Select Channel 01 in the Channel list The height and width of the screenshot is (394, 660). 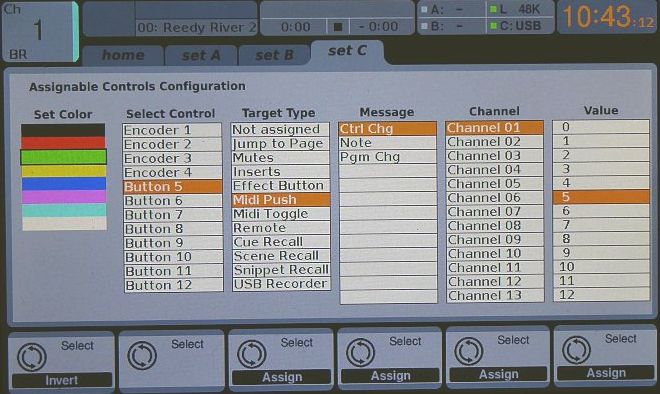[x=494, y=128]
